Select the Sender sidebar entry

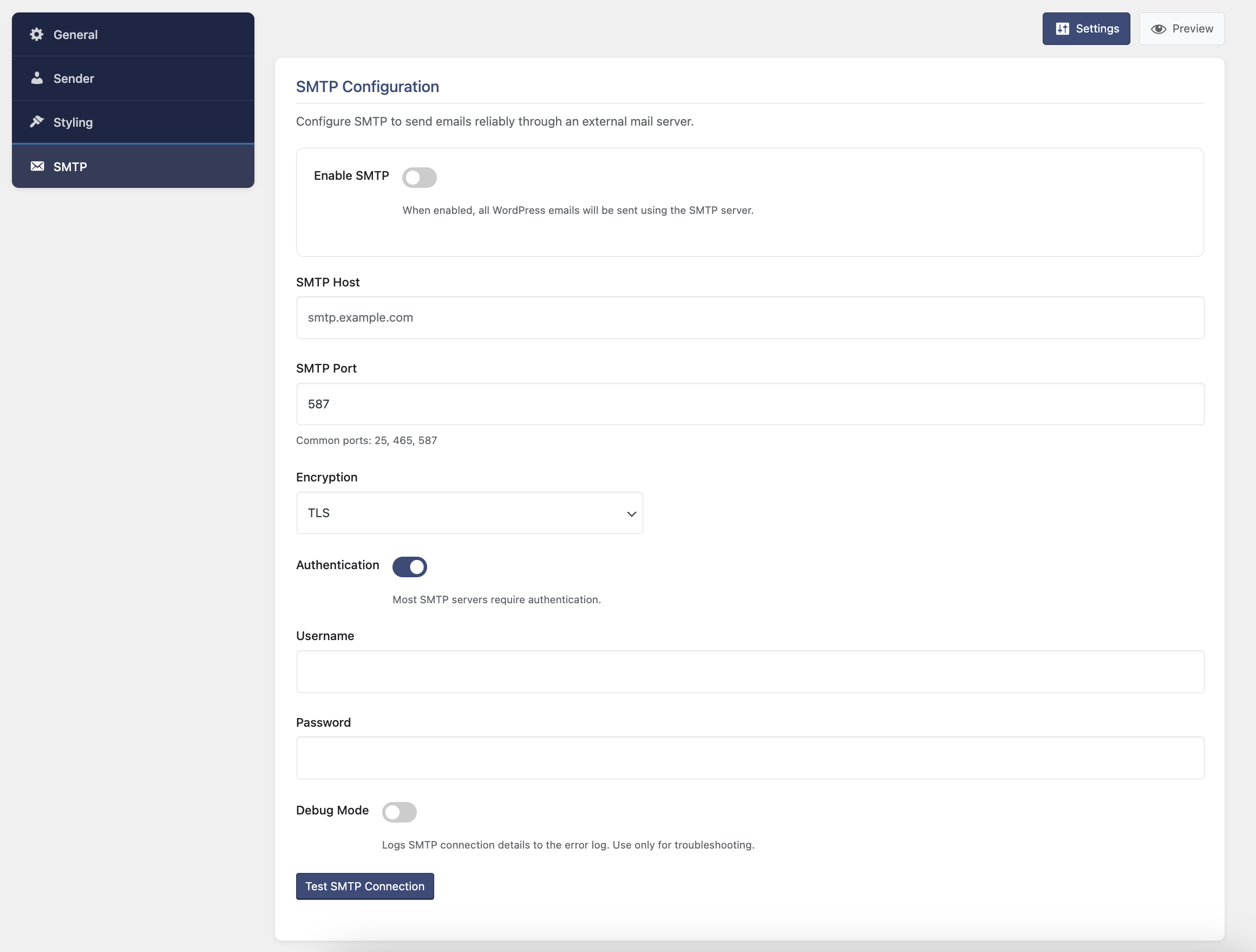74,79
